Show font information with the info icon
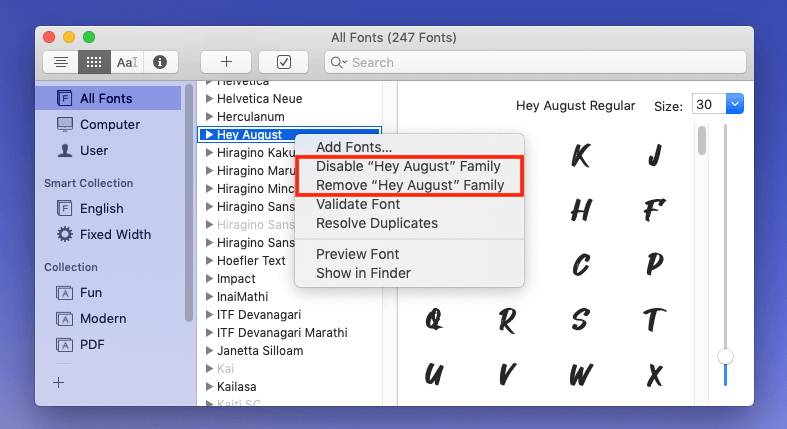This screenshot has width=787, height=429. [160, 62]
